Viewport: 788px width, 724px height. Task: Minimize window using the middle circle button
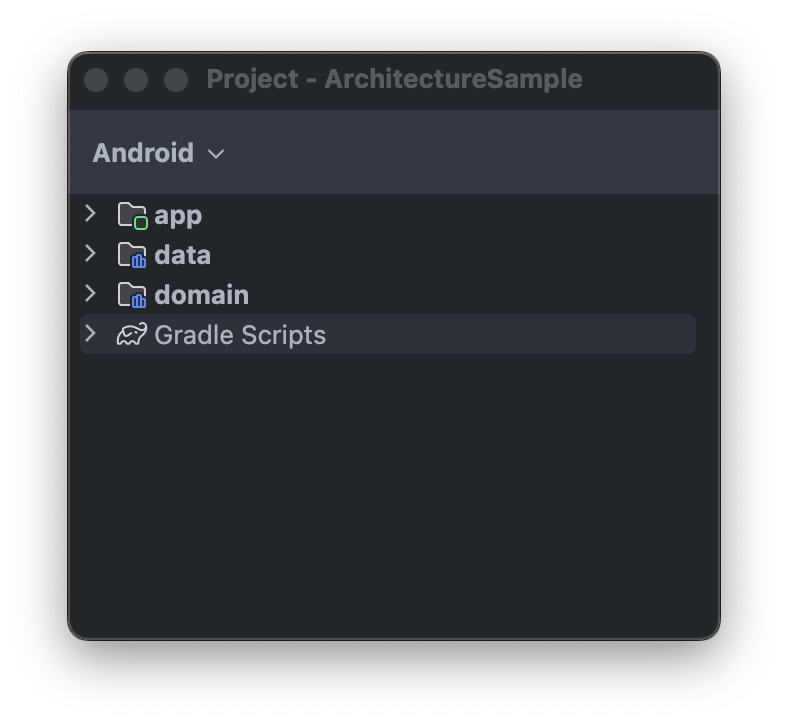pyautogui.click(x=136, y=80)
